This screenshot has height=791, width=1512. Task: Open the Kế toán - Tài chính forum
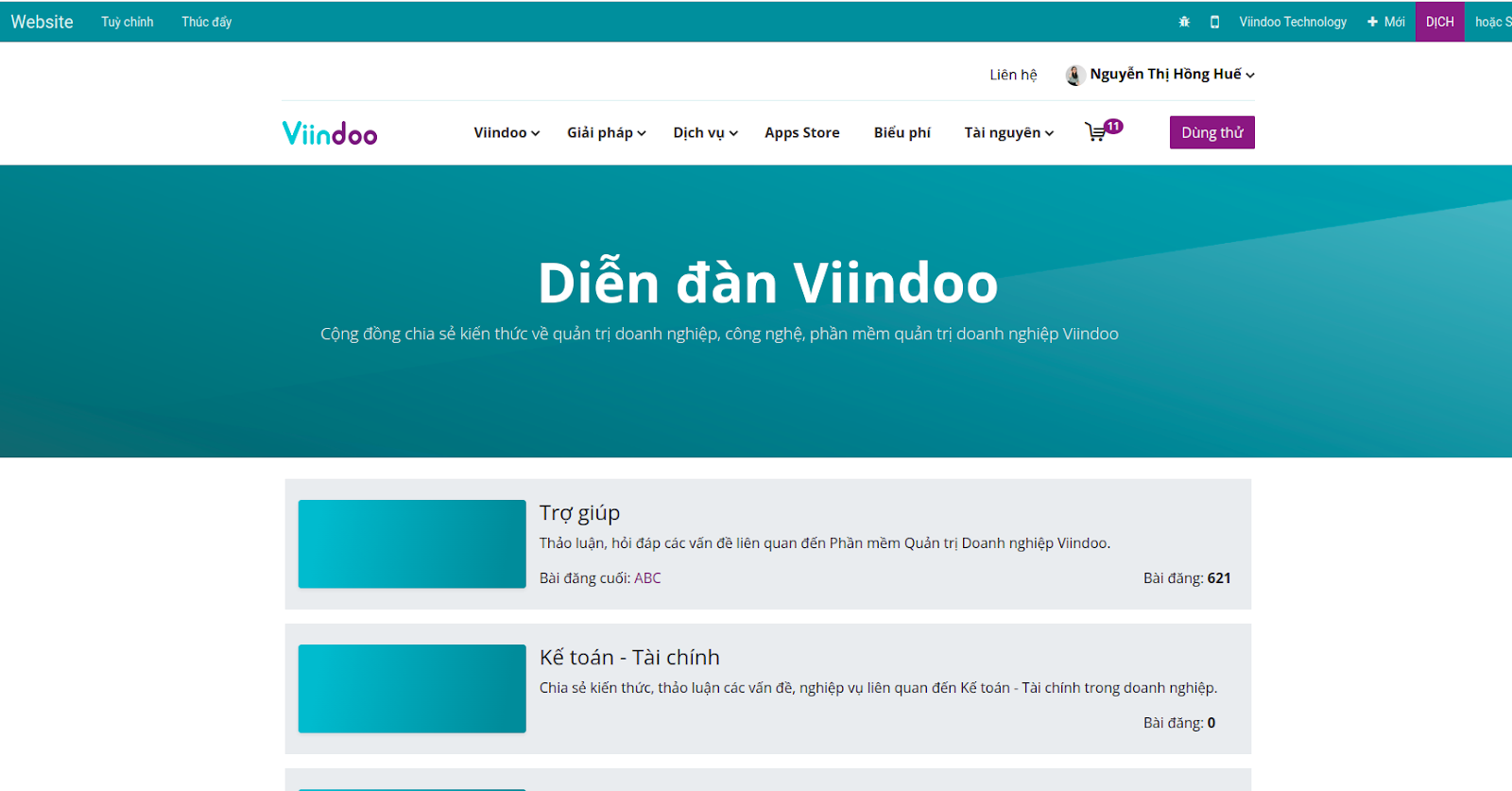coord(629,657)
